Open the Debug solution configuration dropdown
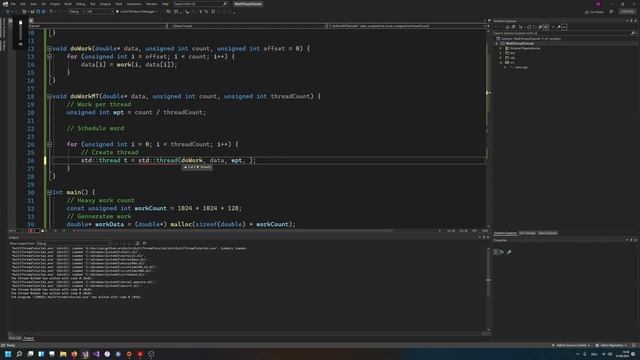 tap(76, 12)
